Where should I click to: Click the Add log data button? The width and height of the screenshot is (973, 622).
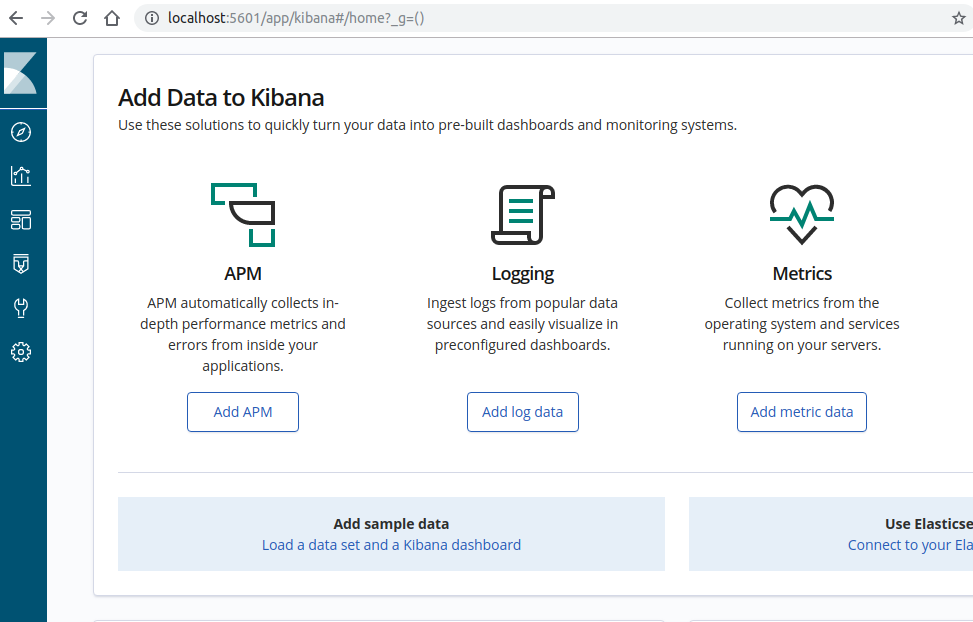coord(522,412)
